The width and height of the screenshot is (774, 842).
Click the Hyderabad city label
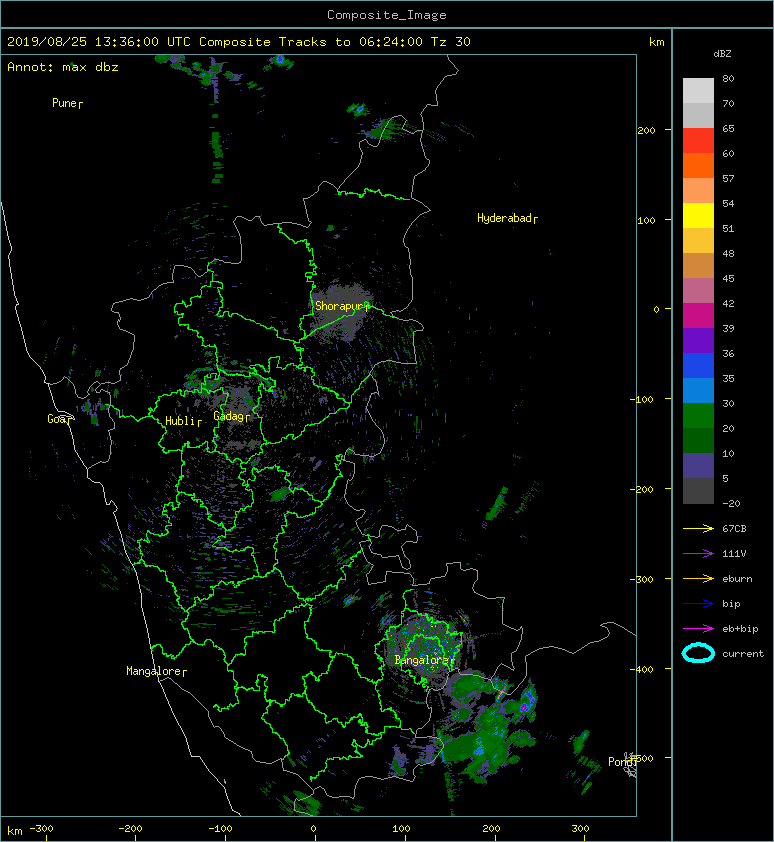point(504,218)
